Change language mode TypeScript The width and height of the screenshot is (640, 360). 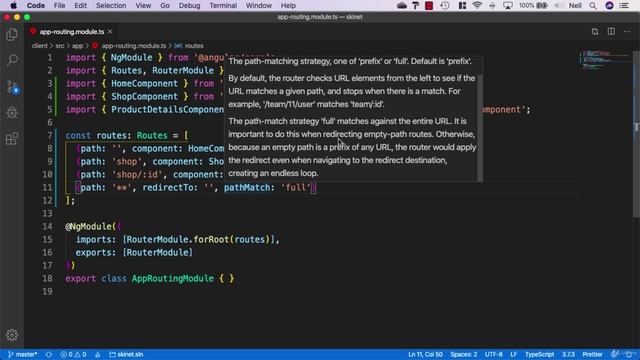coord(539,354)
